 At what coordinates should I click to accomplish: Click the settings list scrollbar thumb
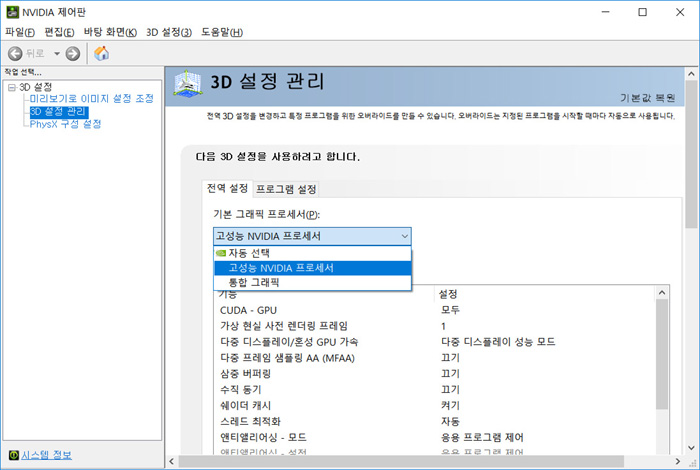pos(662,354)
